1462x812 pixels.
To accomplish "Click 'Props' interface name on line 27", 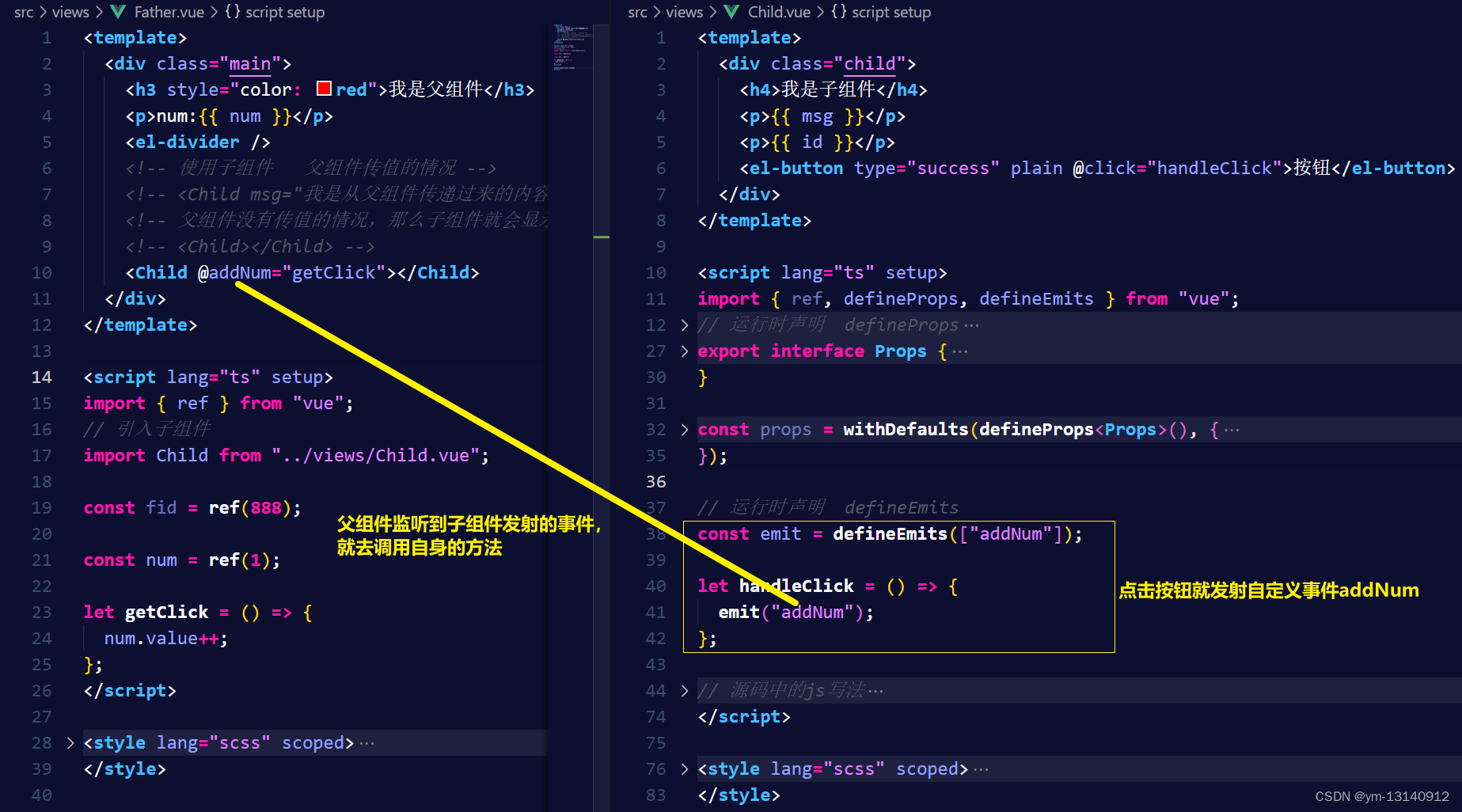I will pos(900,351).
